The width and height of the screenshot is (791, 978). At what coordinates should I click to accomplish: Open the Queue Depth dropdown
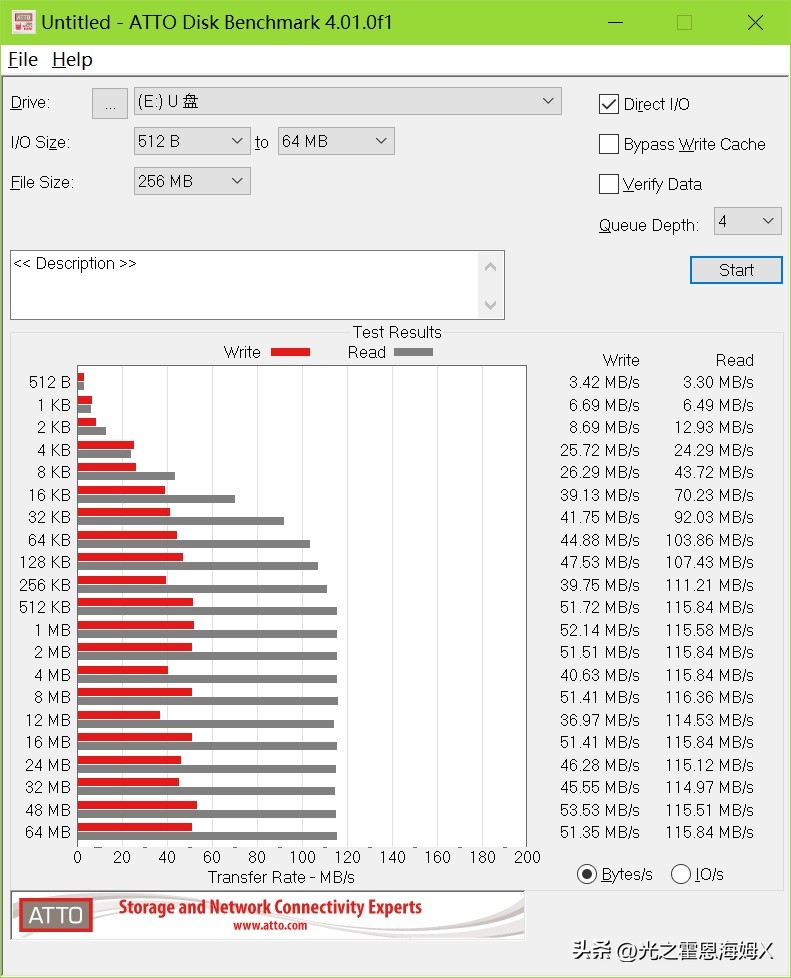[747, 221]
